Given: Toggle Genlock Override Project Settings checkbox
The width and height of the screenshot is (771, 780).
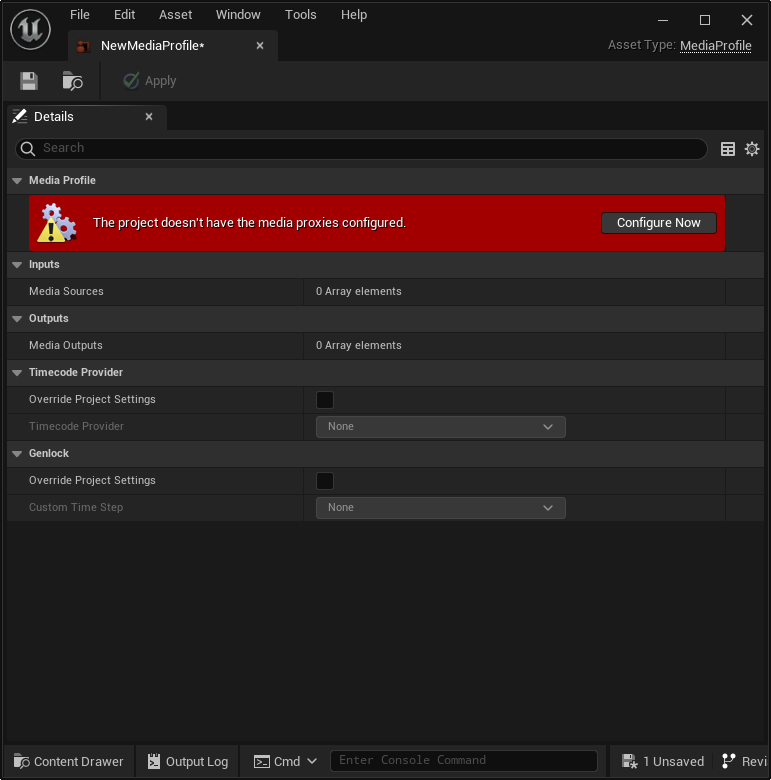Looking at the screenshot, I should [x=325, y=481].
